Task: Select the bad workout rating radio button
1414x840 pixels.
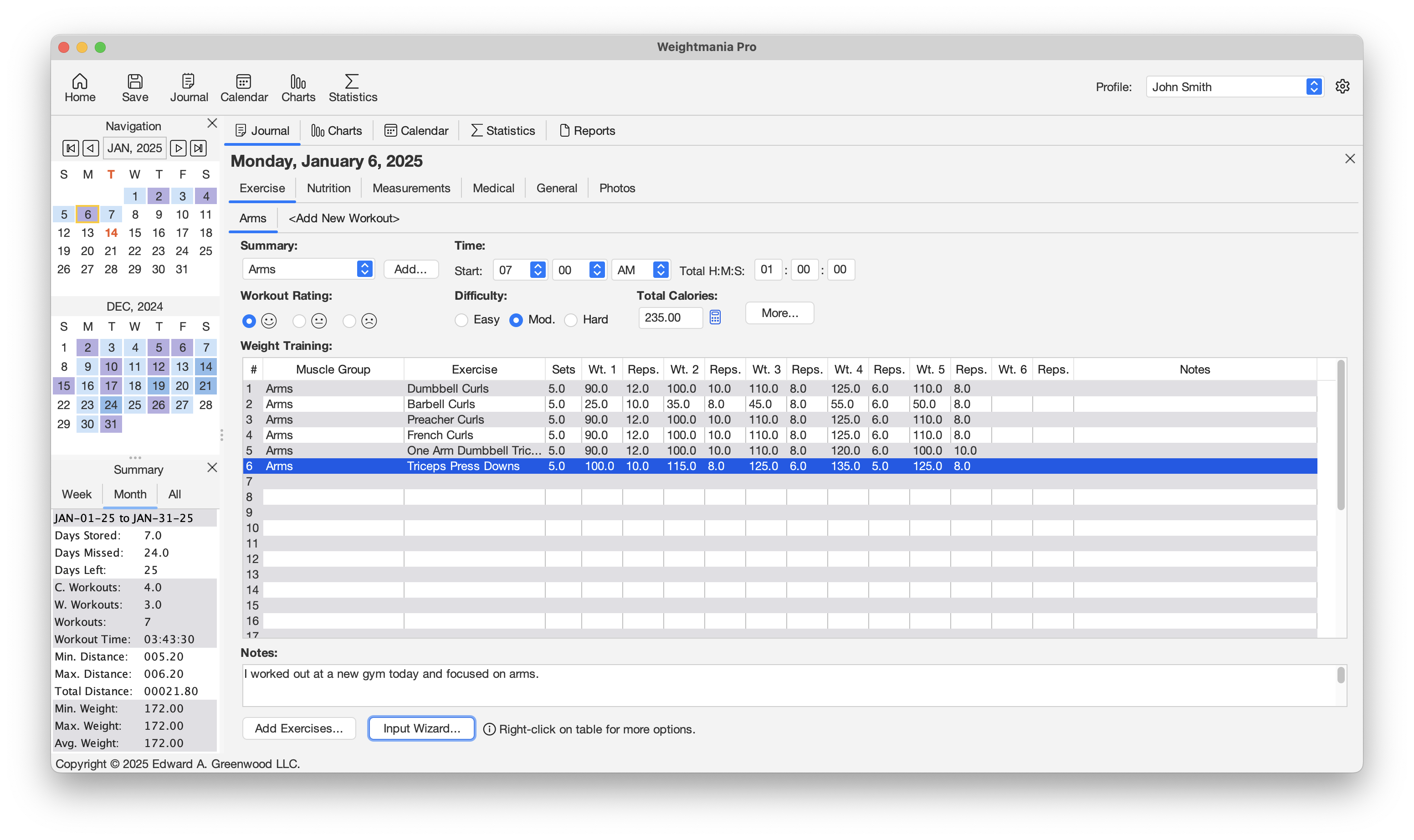Action: (x=349, y=321)
